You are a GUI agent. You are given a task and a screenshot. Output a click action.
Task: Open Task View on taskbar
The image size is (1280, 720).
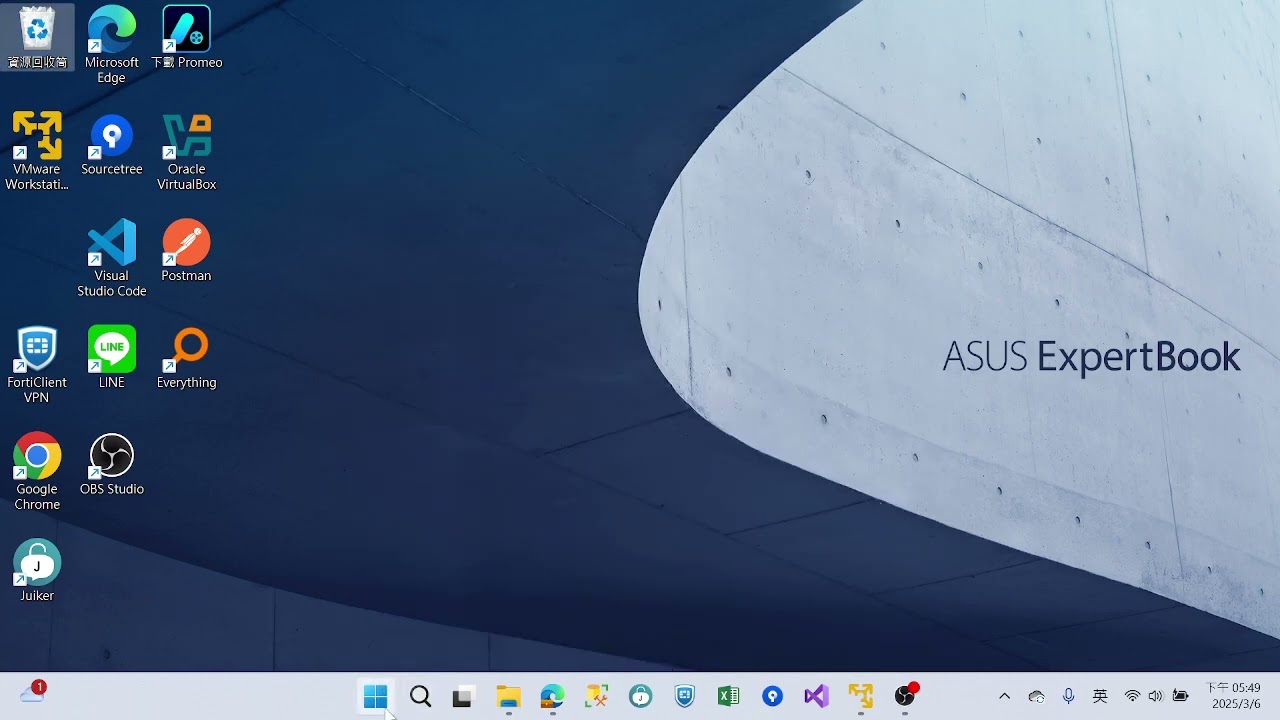pos(463,697)
